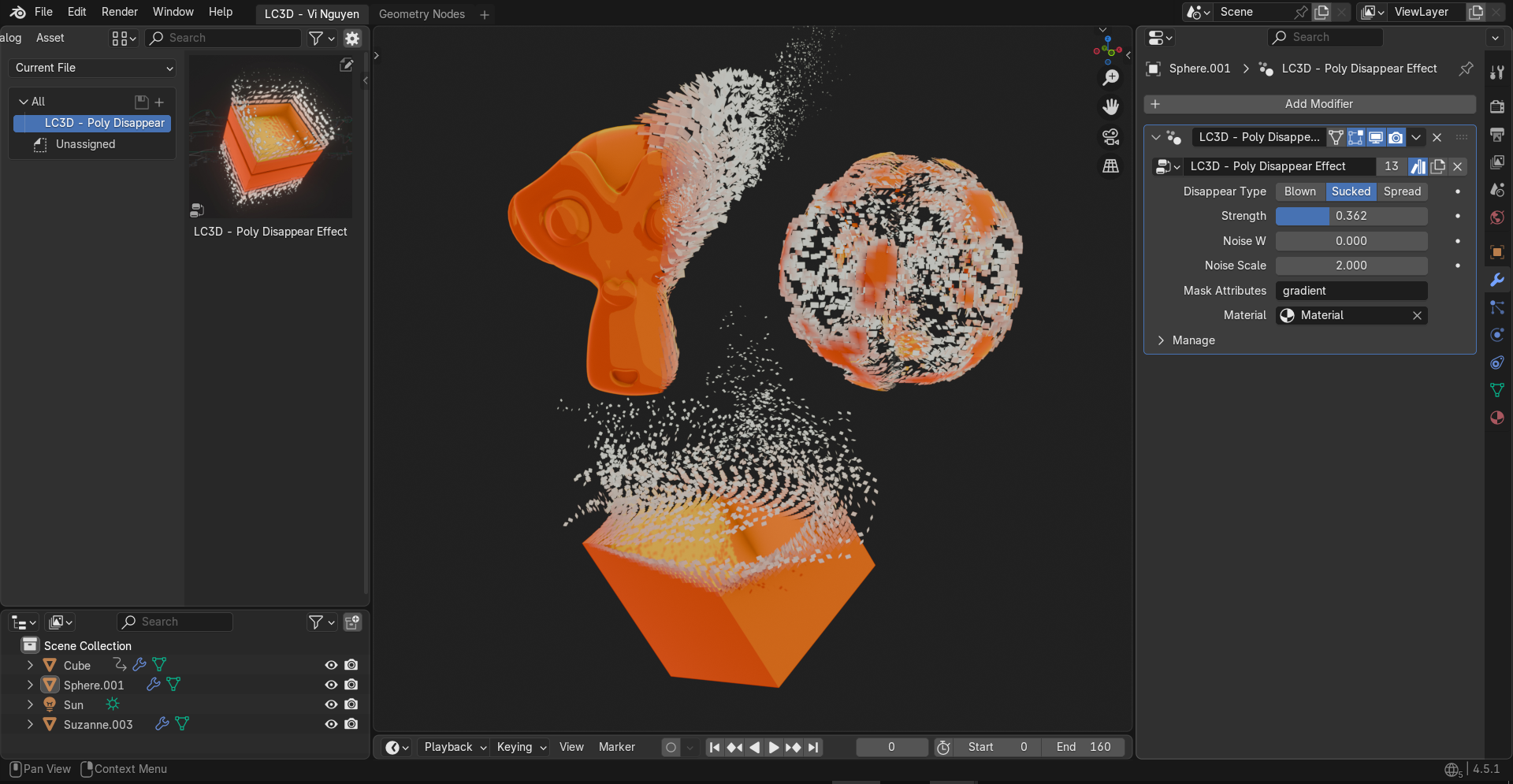Toggle camera view with the camera gizmo
Viewport: 1513px width, 784px height.
[x=1111, y=136]
